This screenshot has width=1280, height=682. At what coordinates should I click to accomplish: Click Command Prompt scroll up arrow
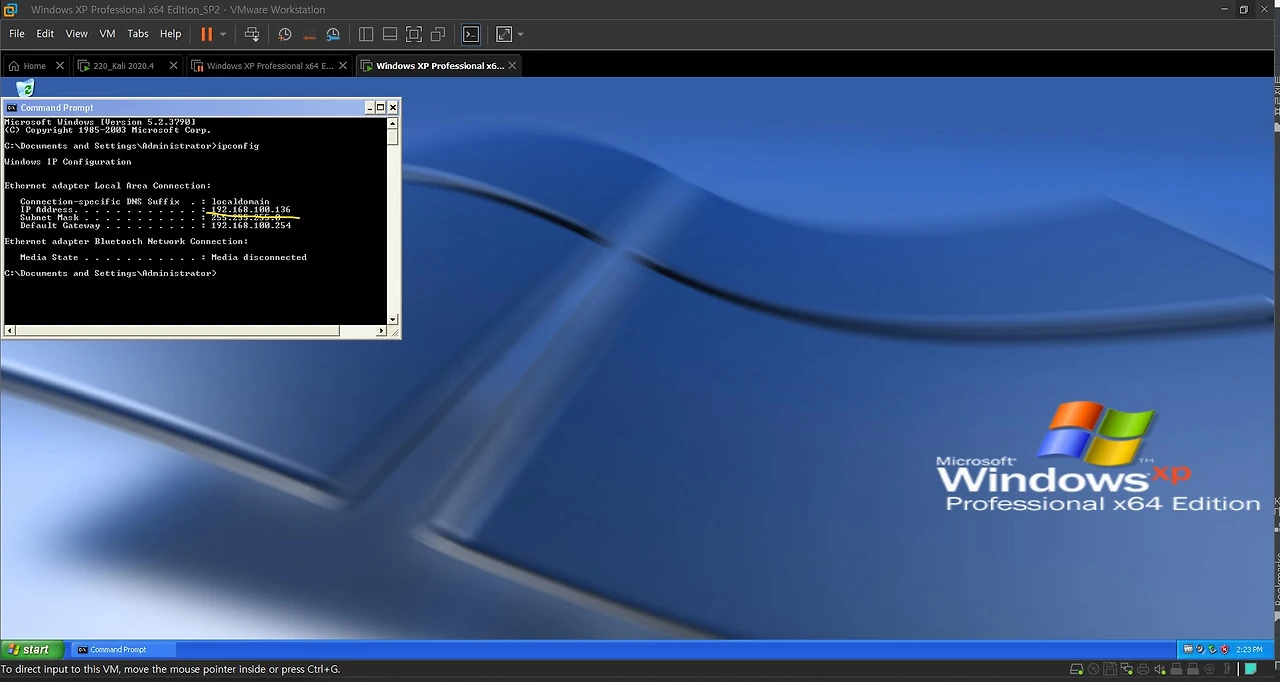393,122
